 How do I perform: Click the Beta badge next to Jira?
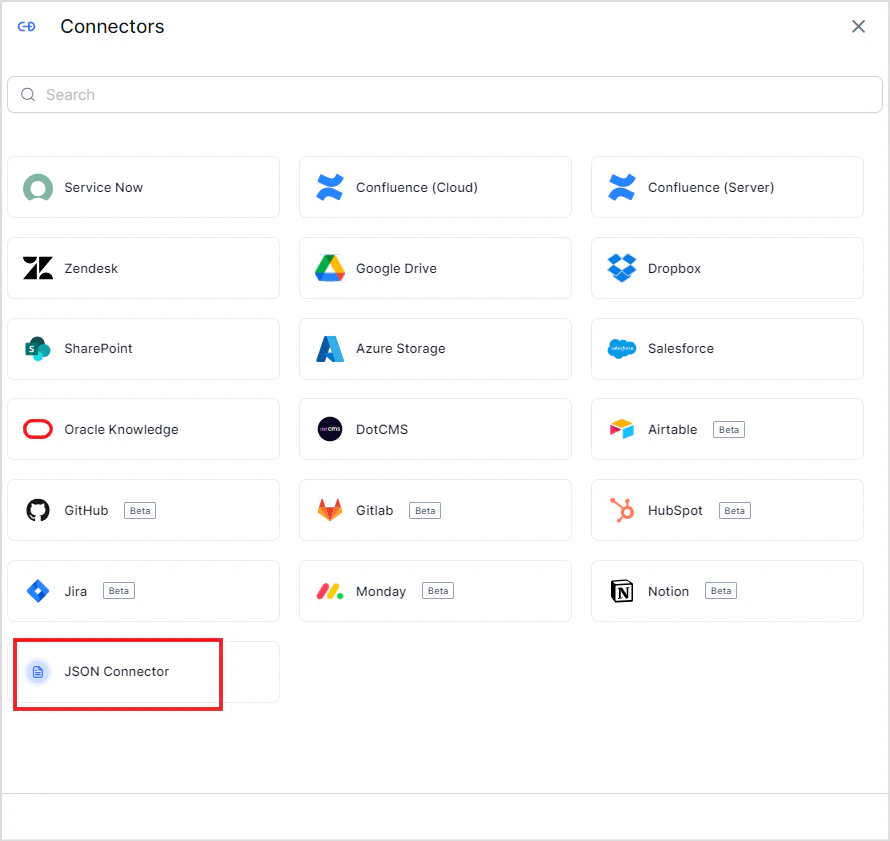click(x=119, y=591)
